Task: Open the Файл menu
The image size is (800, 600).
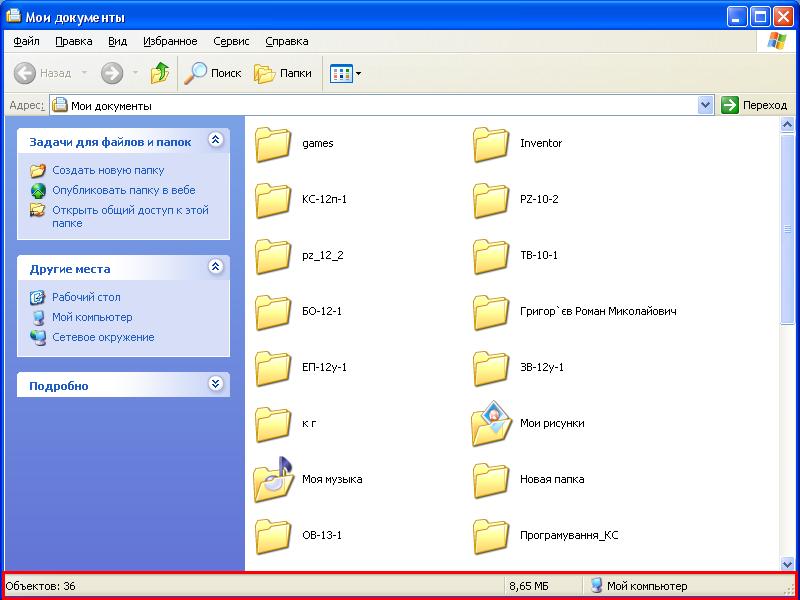Action: 27,41
